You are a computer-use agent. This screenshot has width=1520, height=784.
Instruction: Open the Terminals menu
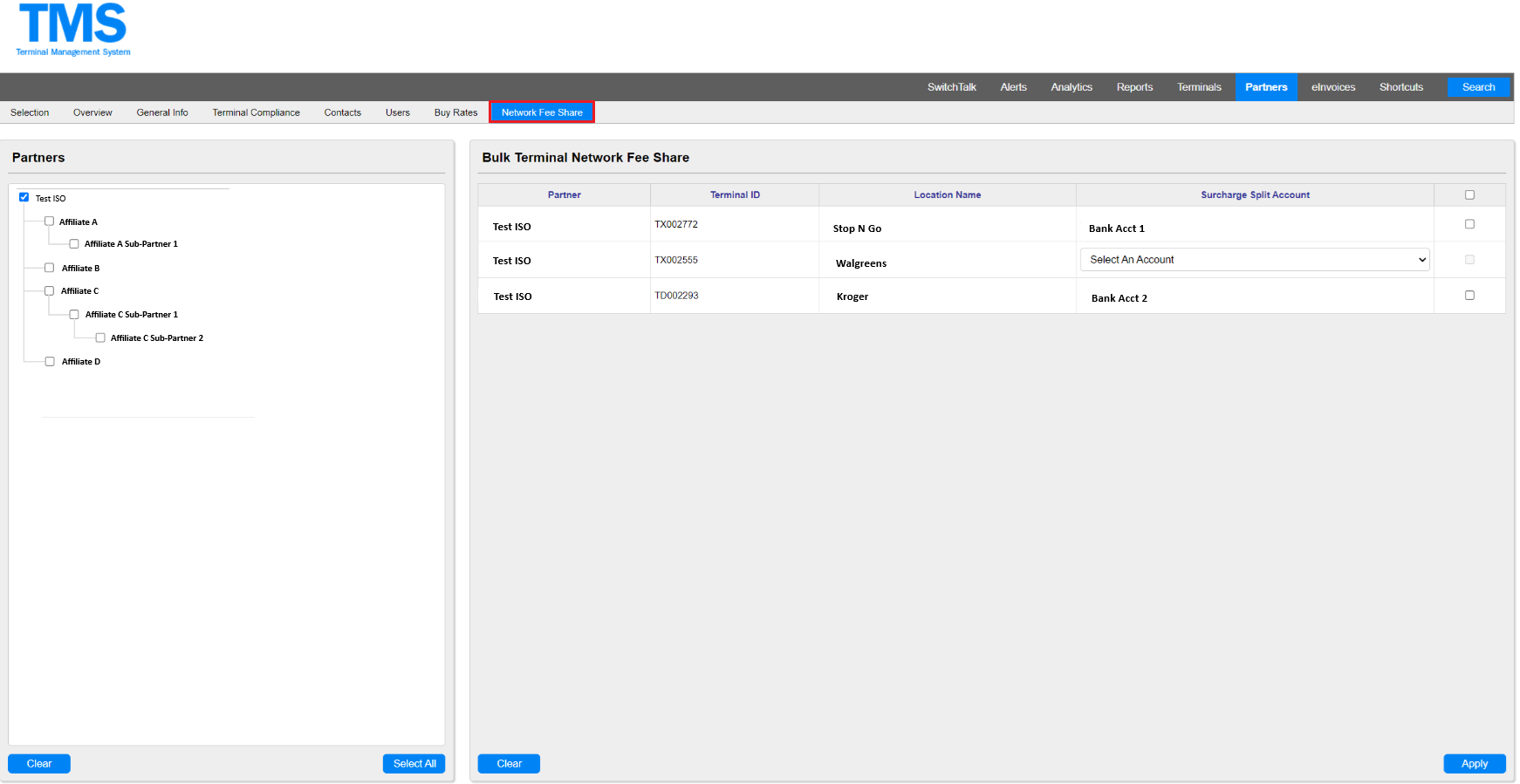1199,87
